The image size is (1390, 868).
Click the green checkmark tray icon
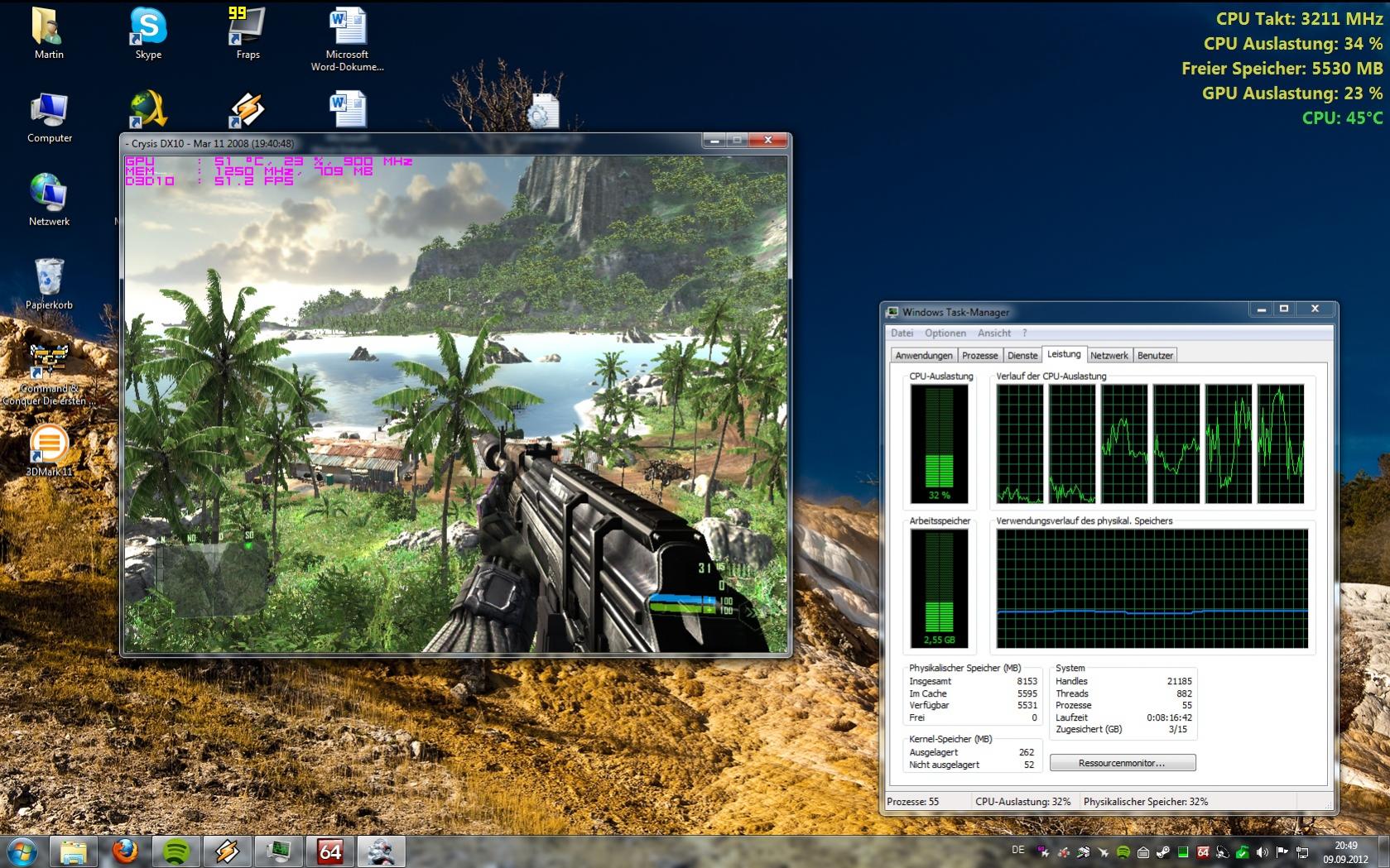point(1243,851)
